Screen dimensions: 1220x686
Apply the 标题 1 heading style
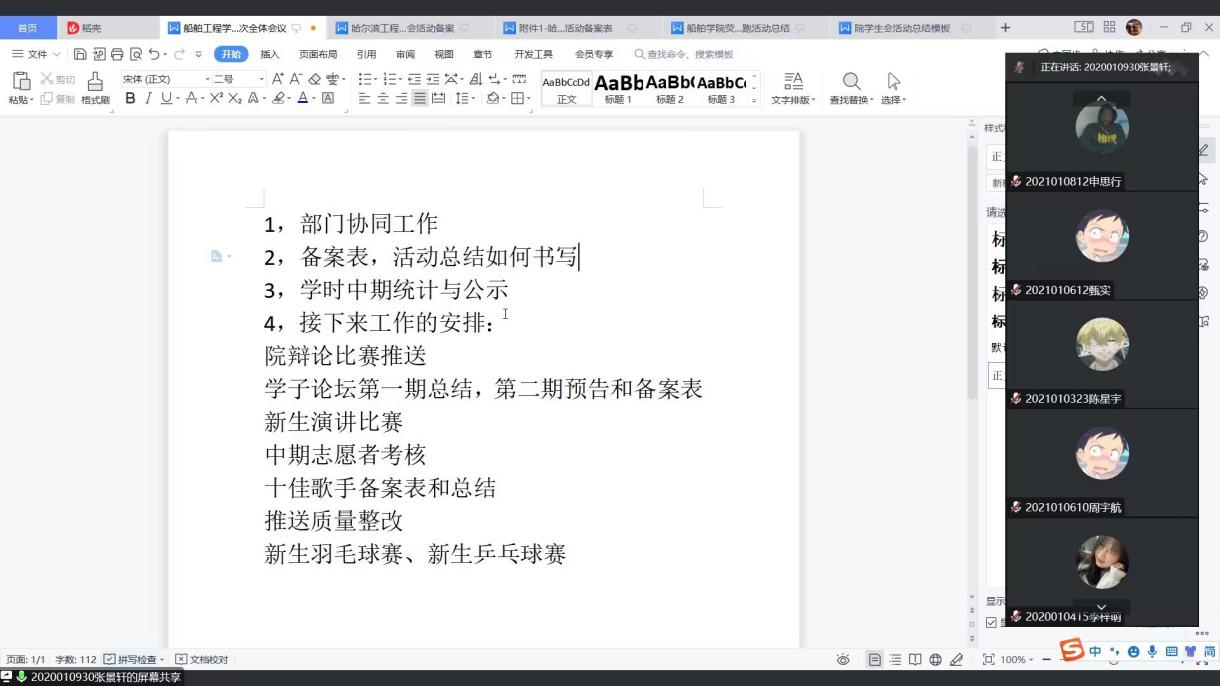point(618,88)
